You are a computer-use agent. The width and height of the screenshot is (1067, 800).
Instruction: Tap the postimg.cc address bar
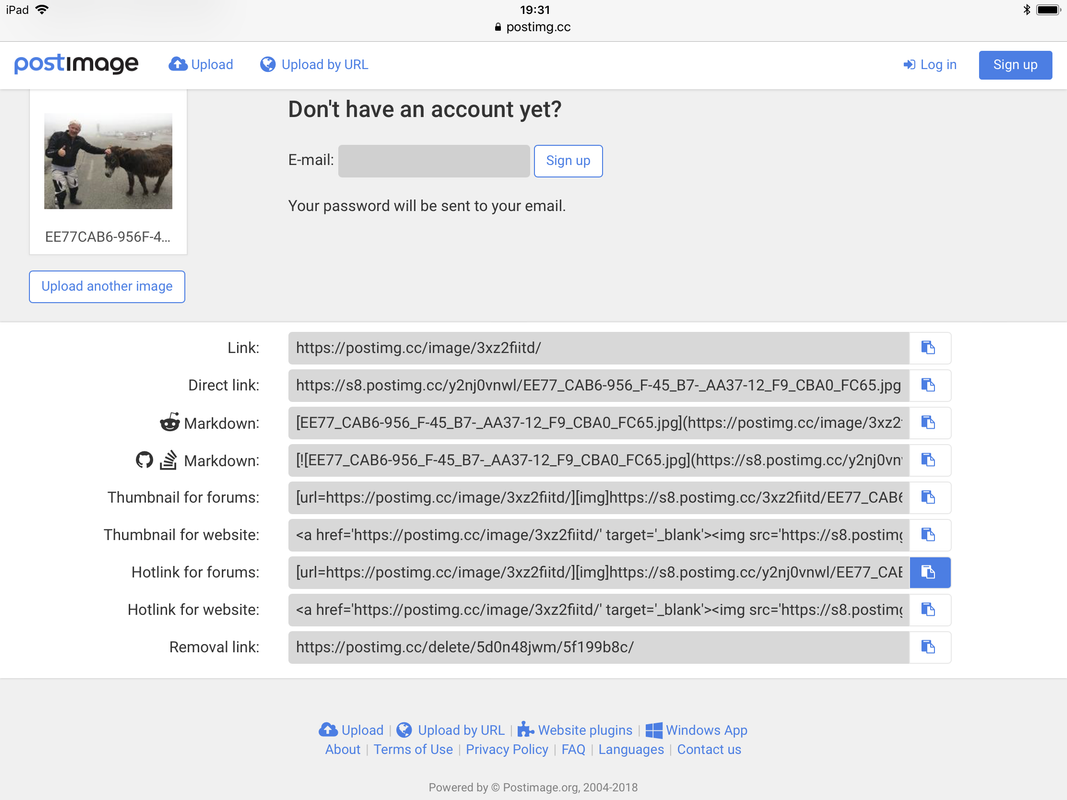pyautogui.click(x=533, y=27)
